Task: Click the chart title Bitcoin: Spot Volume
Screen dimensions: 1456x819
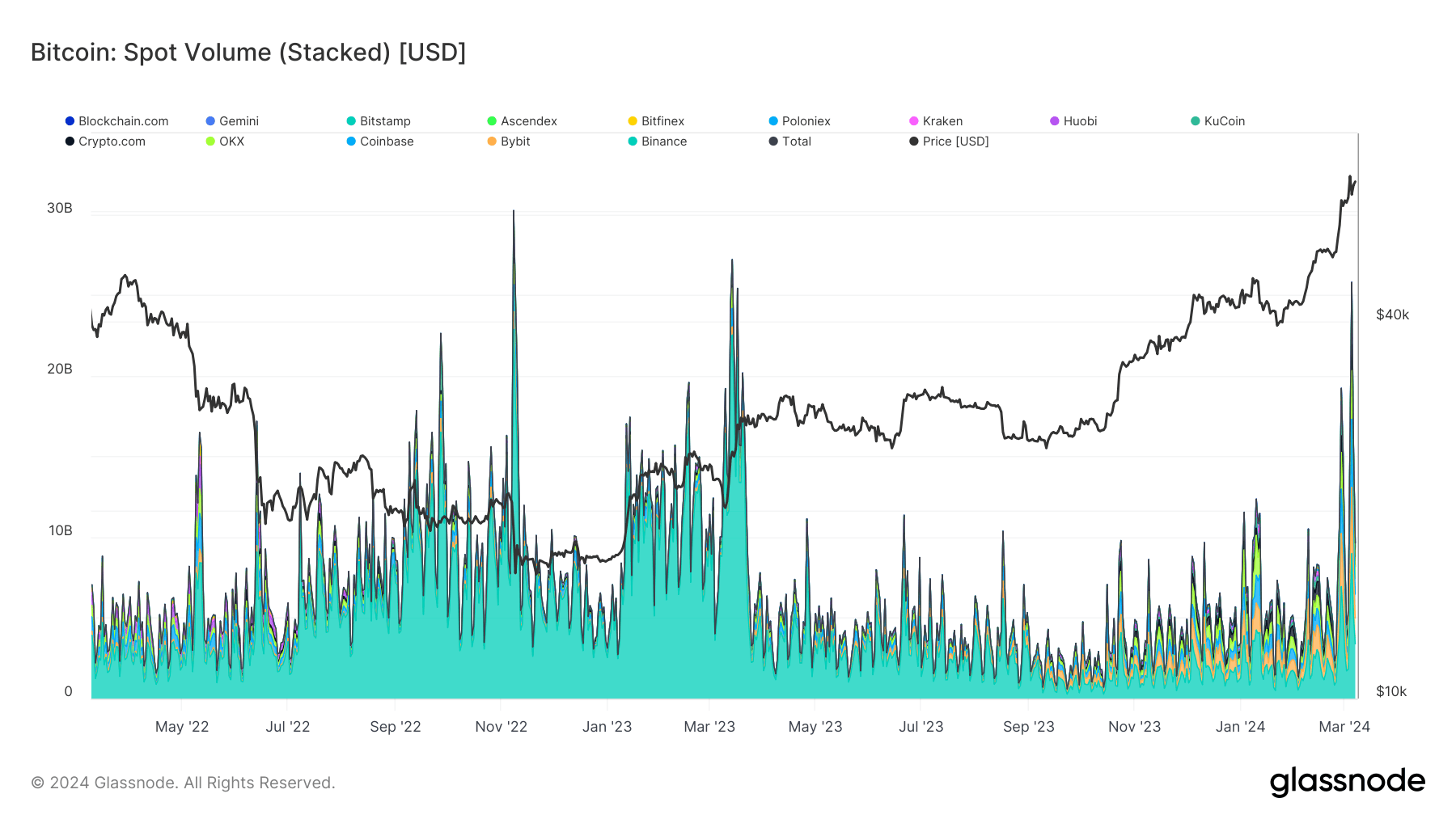Action: (x=248, y=53)
